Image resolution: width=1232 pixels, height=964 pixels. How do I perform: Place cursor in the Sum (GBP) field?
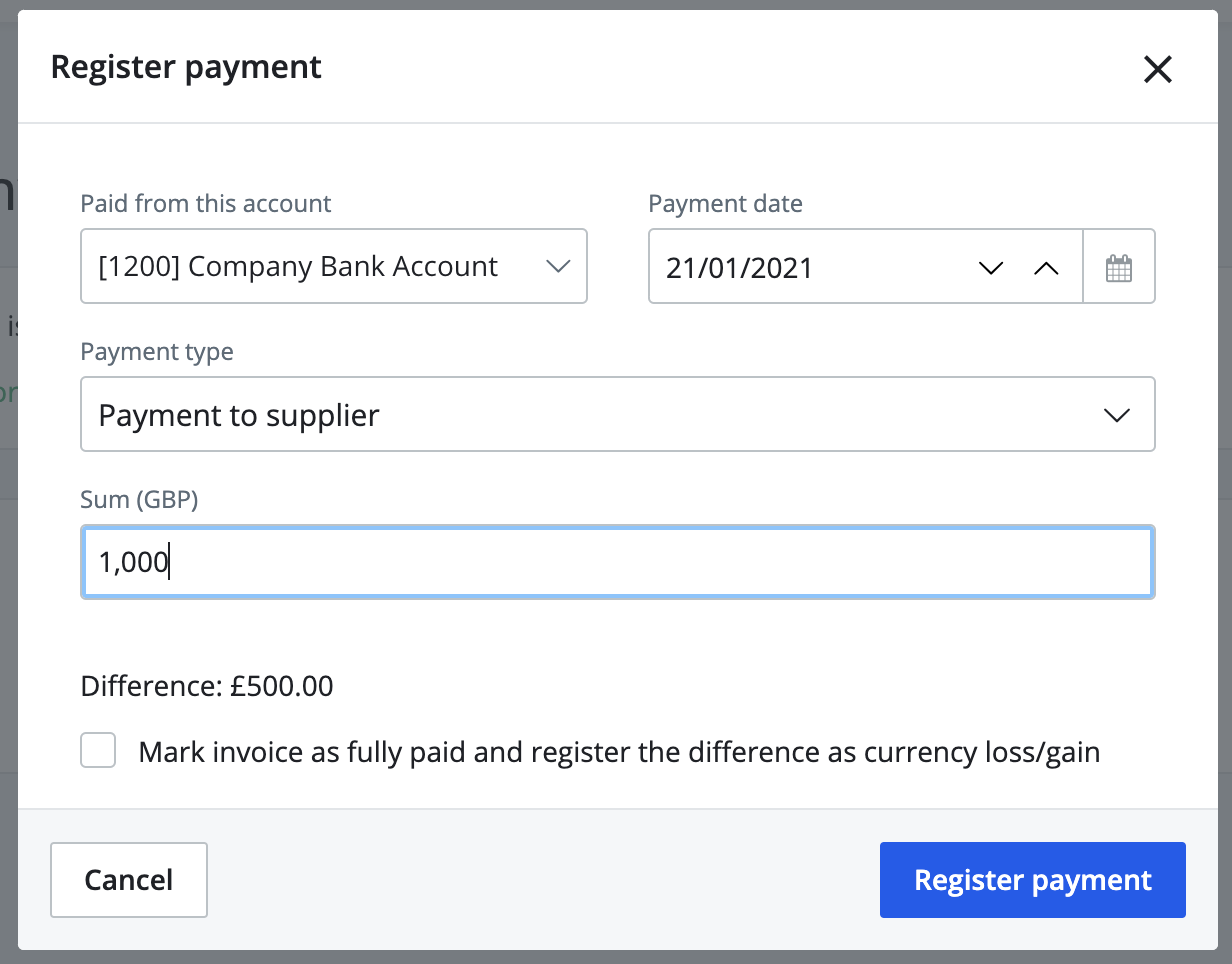[617, 562]
